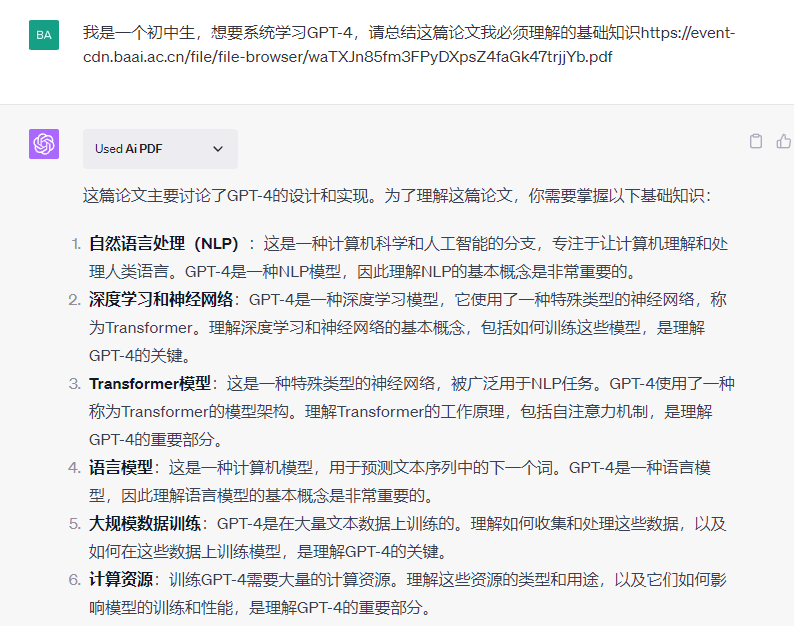Click the green BA user avatar
The width and height of the screenshot is (794, 626).
point(44,35)
